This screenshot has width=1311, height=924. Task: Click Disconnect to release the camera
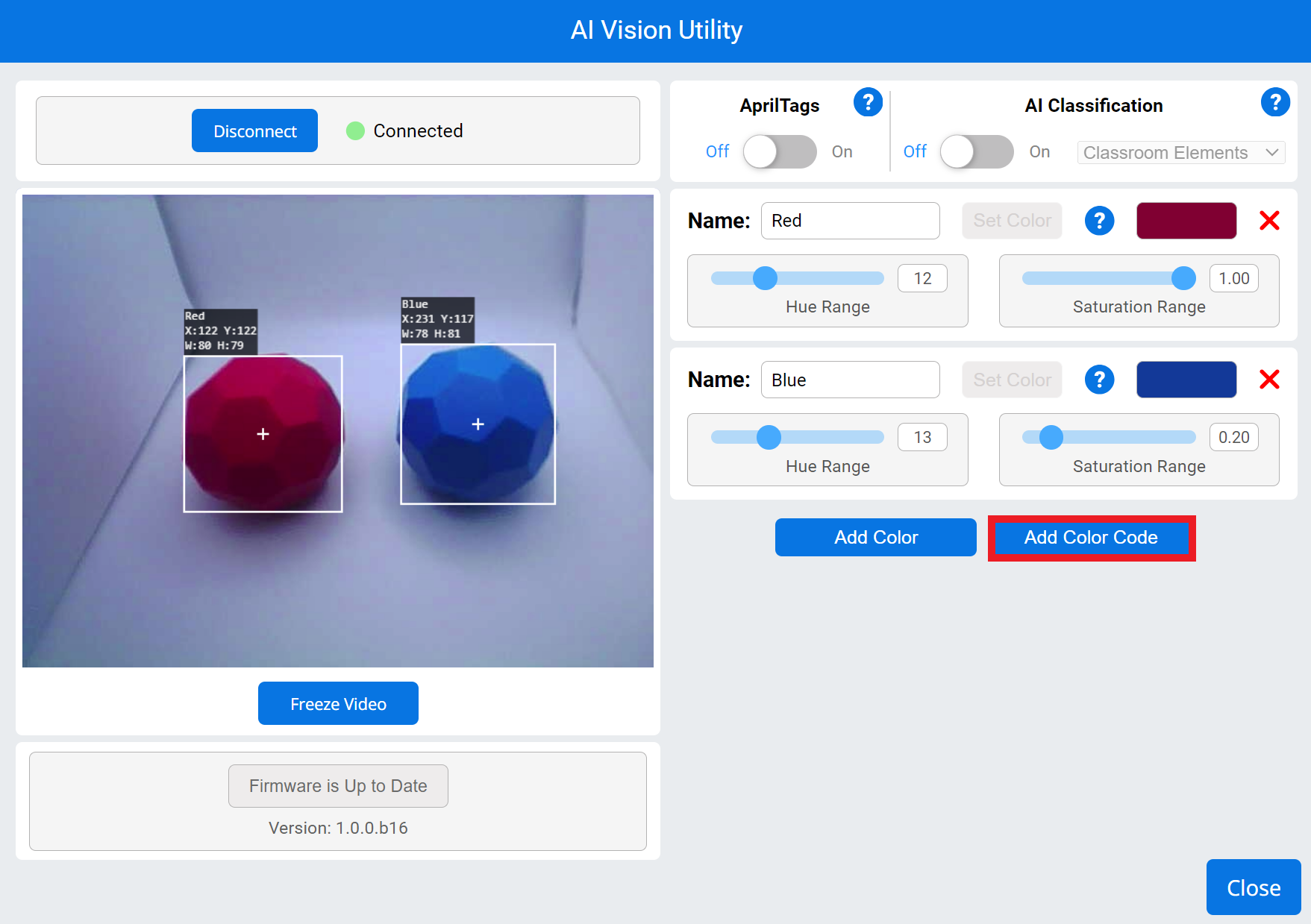point(254,131)
